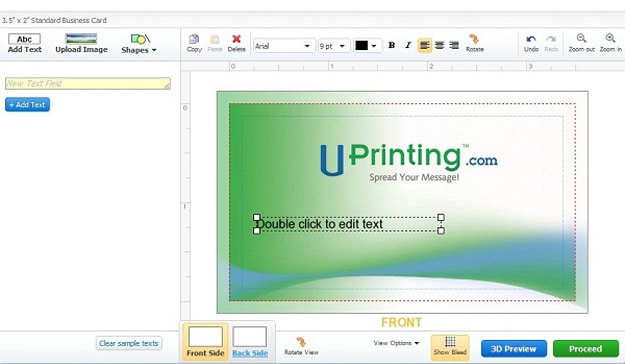Click the Rotate View icon
The height and width of the screenshot is (364, 625).
301,346
